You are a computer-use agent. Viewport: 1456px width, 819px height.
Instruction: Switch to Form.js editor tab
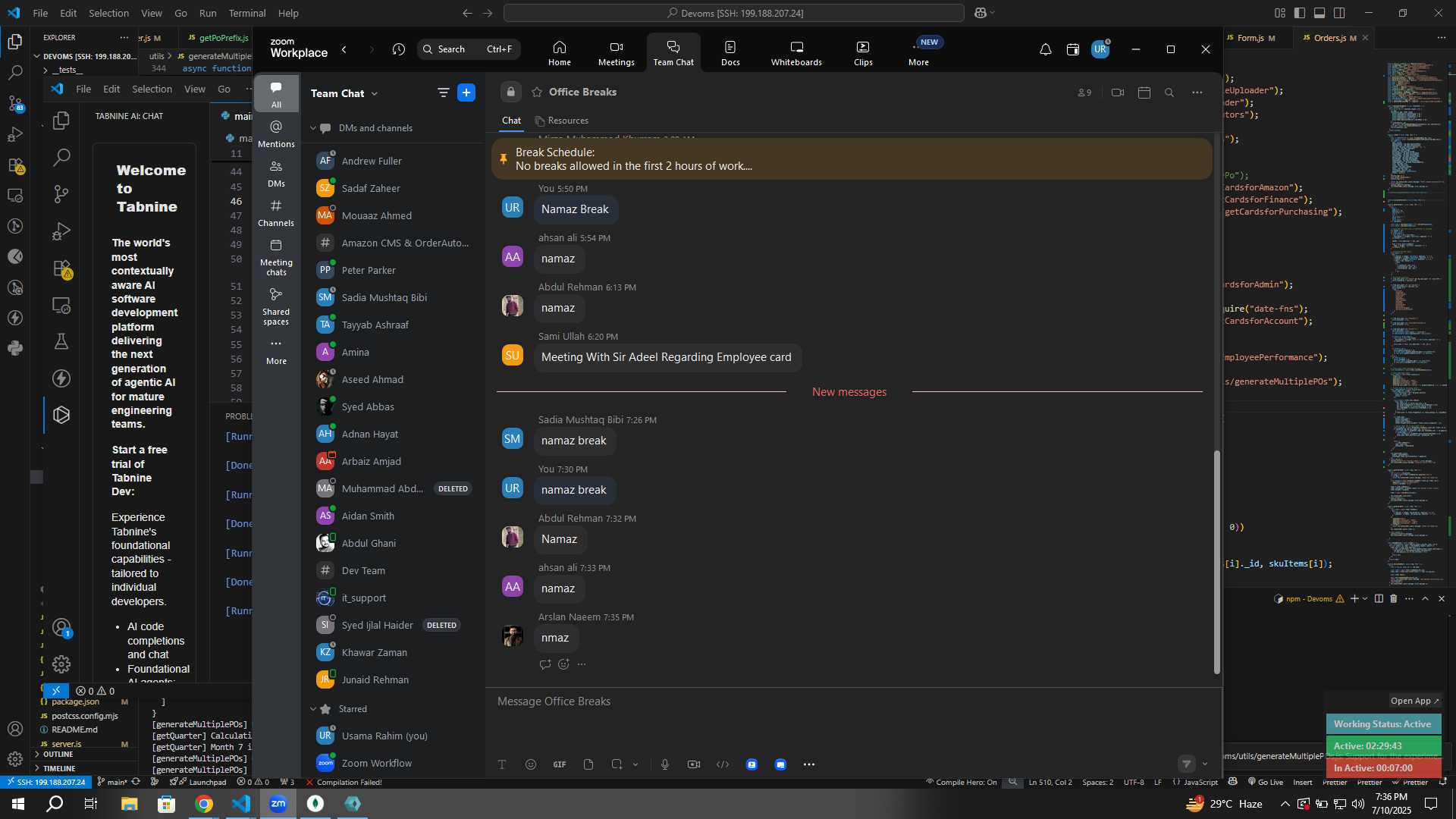pos(1250,38)
